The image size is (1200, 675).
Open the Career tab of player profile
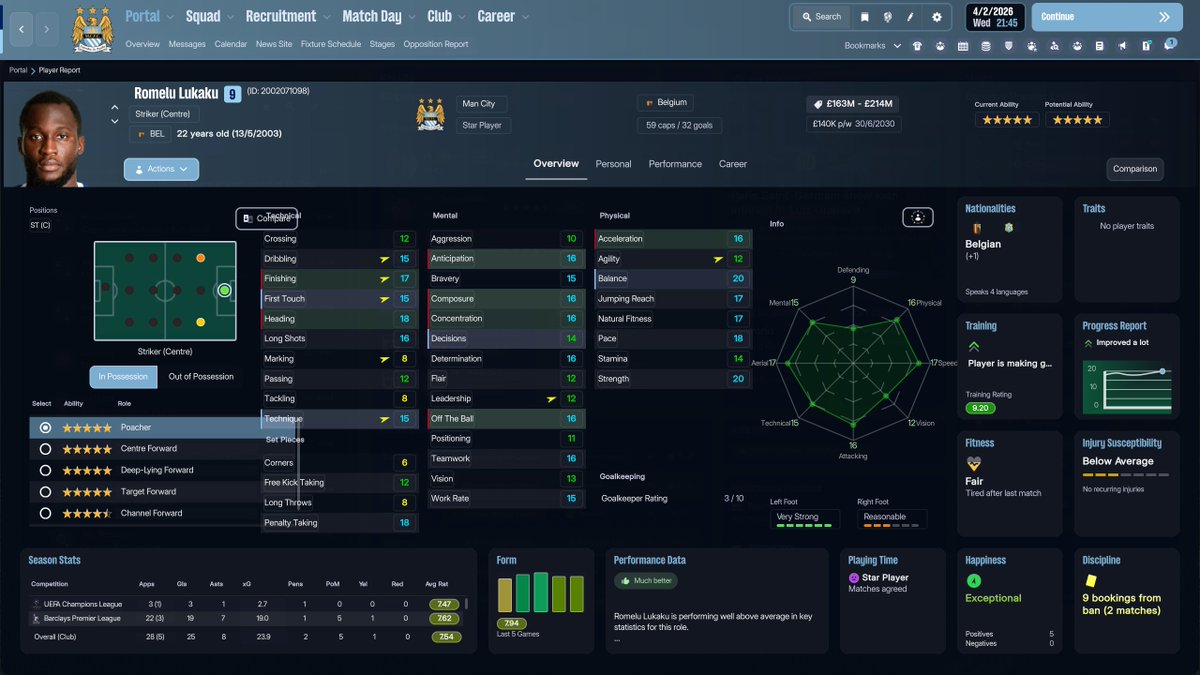coord(733,164)
